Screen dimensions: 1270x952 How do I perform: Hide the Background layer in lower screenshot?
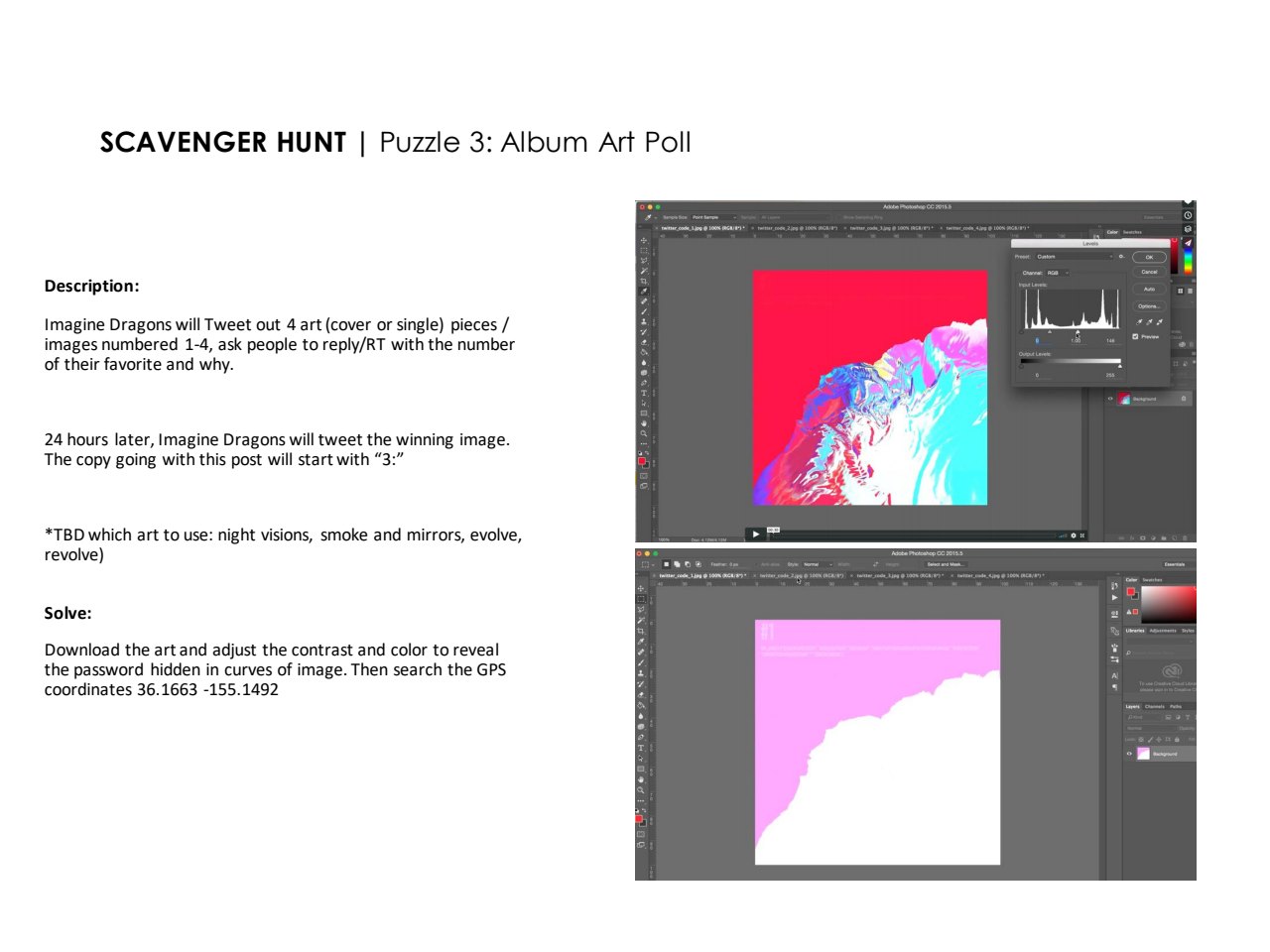pos(1129,754)
